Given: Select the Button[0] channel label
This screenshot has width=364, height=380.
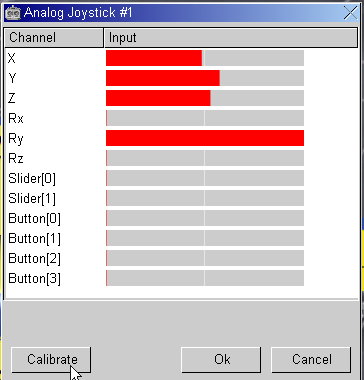Looking at the screenshot, I should pos(34,219).
